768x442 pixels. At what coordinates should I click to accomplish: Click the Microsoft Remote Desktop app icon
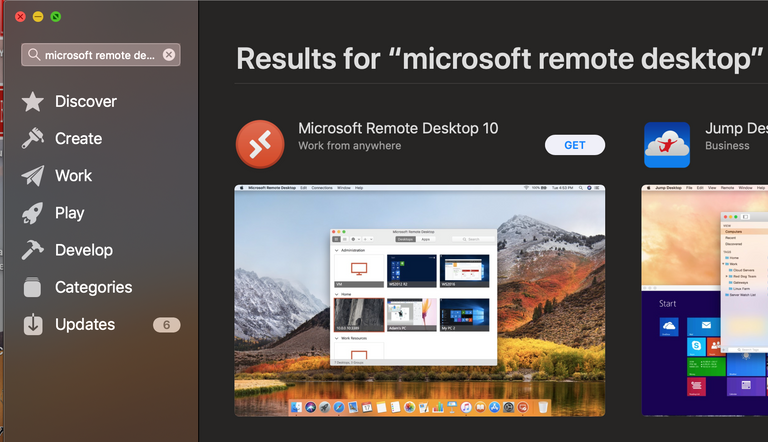click(260, 144)
